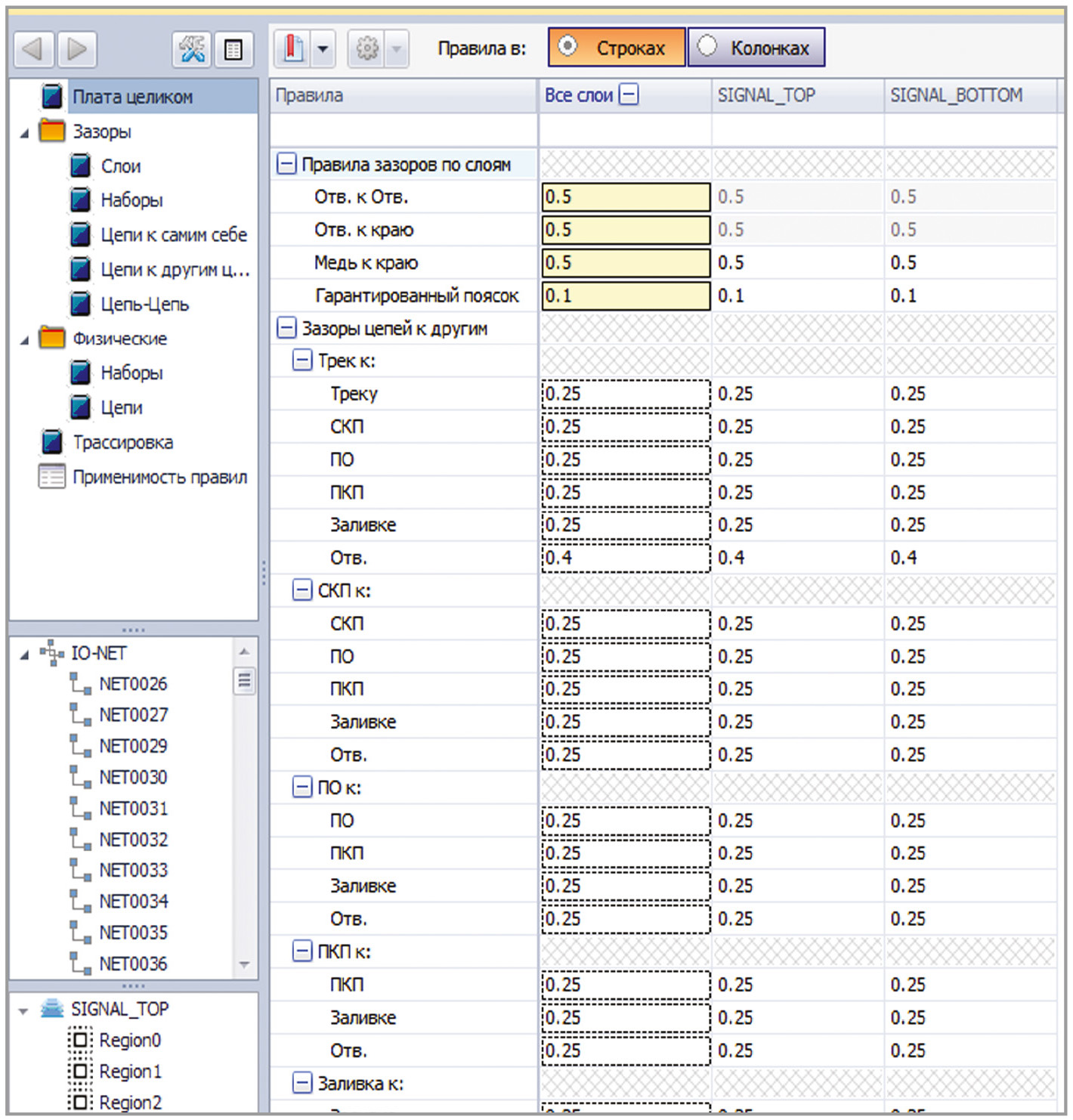Screen dimensions: 1073x1120
Task: Open Применимость правил item
Action: coord(159,477)
